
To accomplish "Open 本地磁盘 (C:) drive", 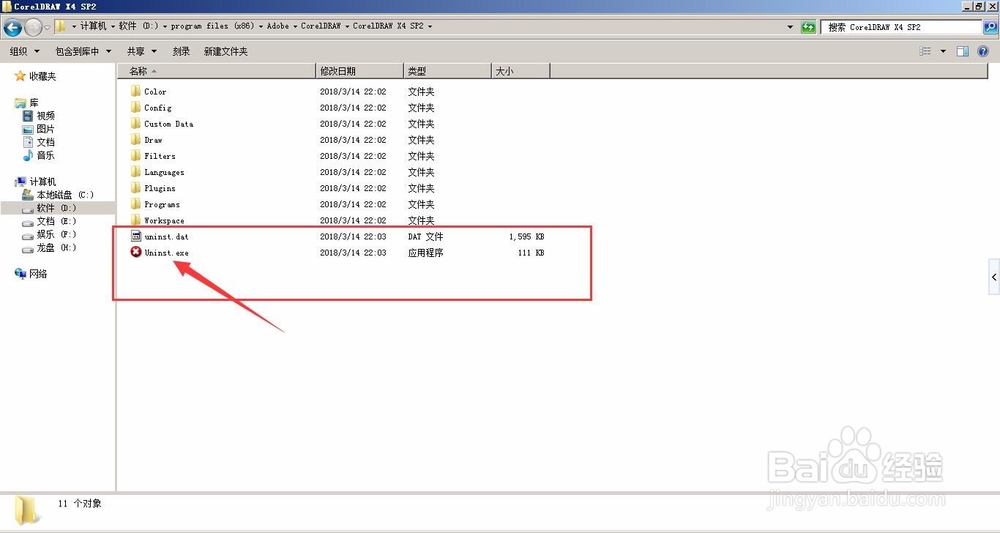I will tap(58, 194).
